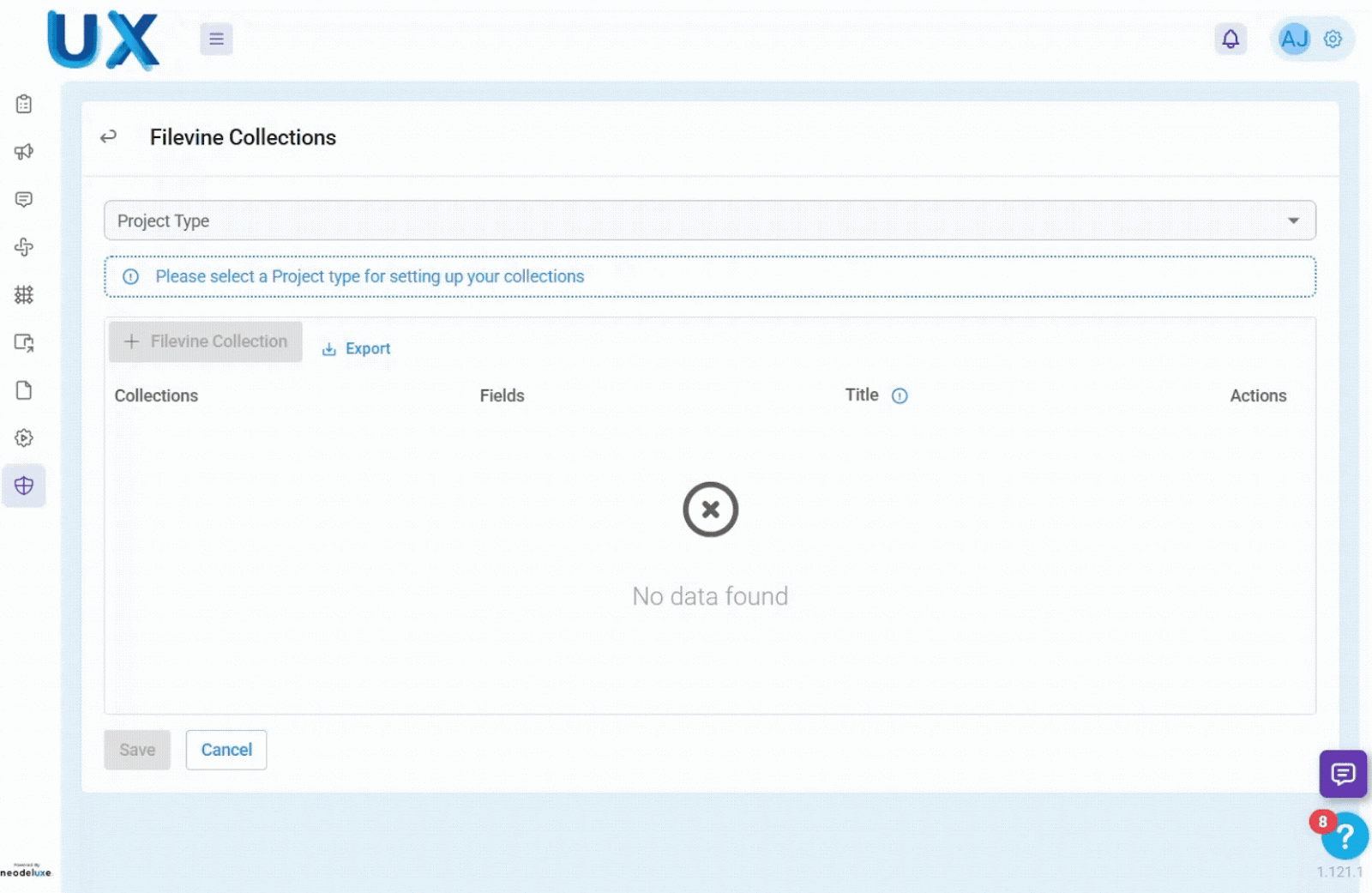This screenshot has height=893, width=1372.
Task: Open the gear play automation sidebar icon
Action: click(x=24, y=437)
